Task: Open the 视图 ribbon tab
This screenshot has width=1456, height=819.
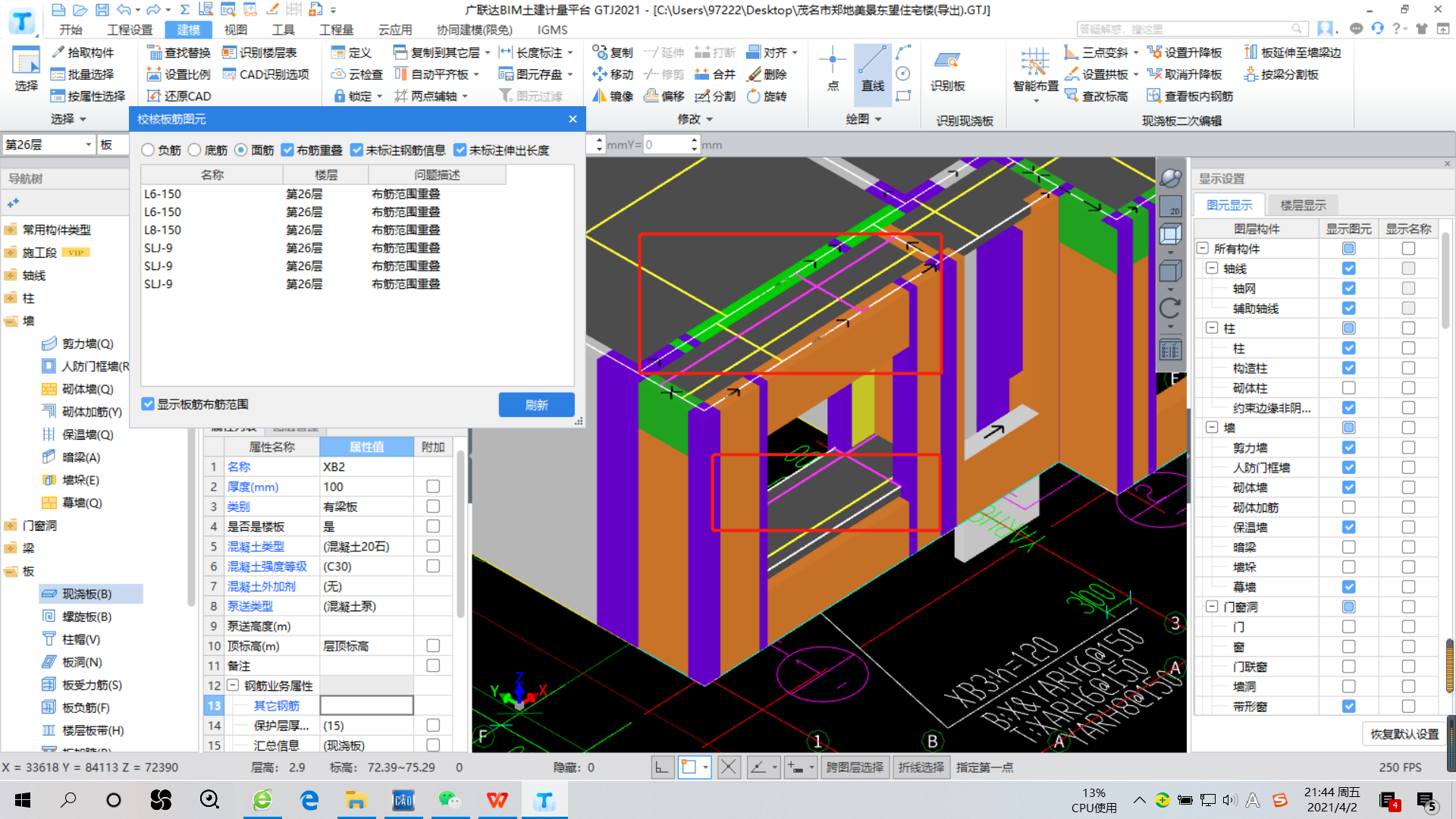Action: click(236, 30)
